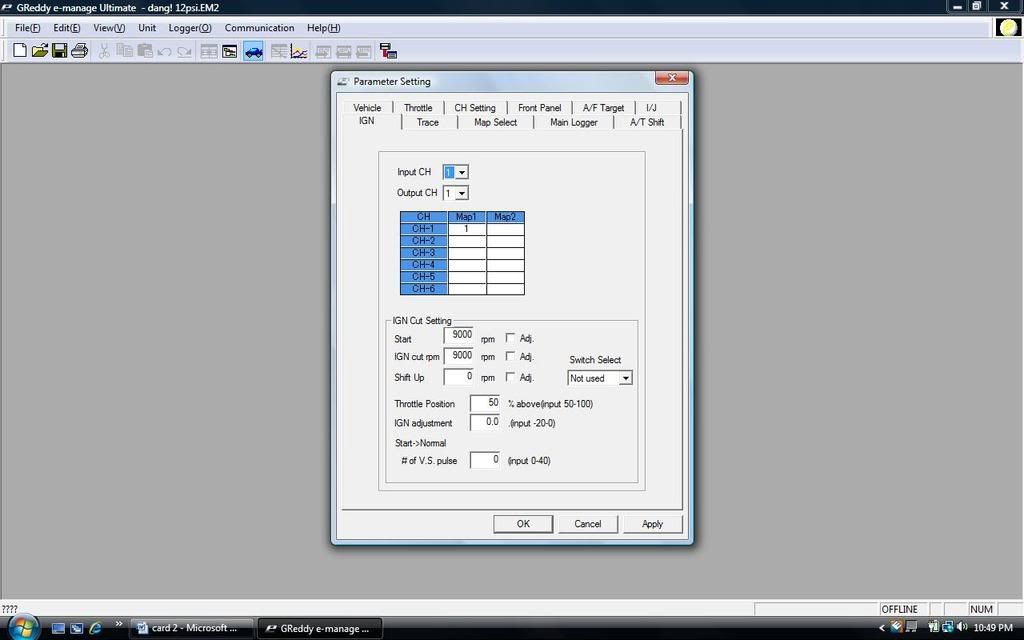
Task: Click the folder tree window toolbar icon
Action: 229,51
